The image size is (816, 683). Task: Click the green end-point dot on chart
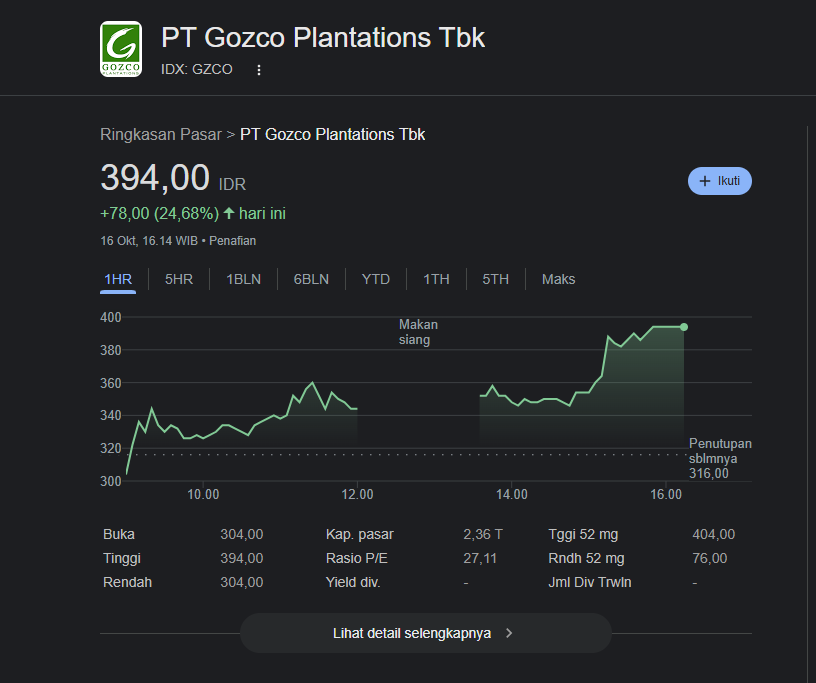pos(684,327)
